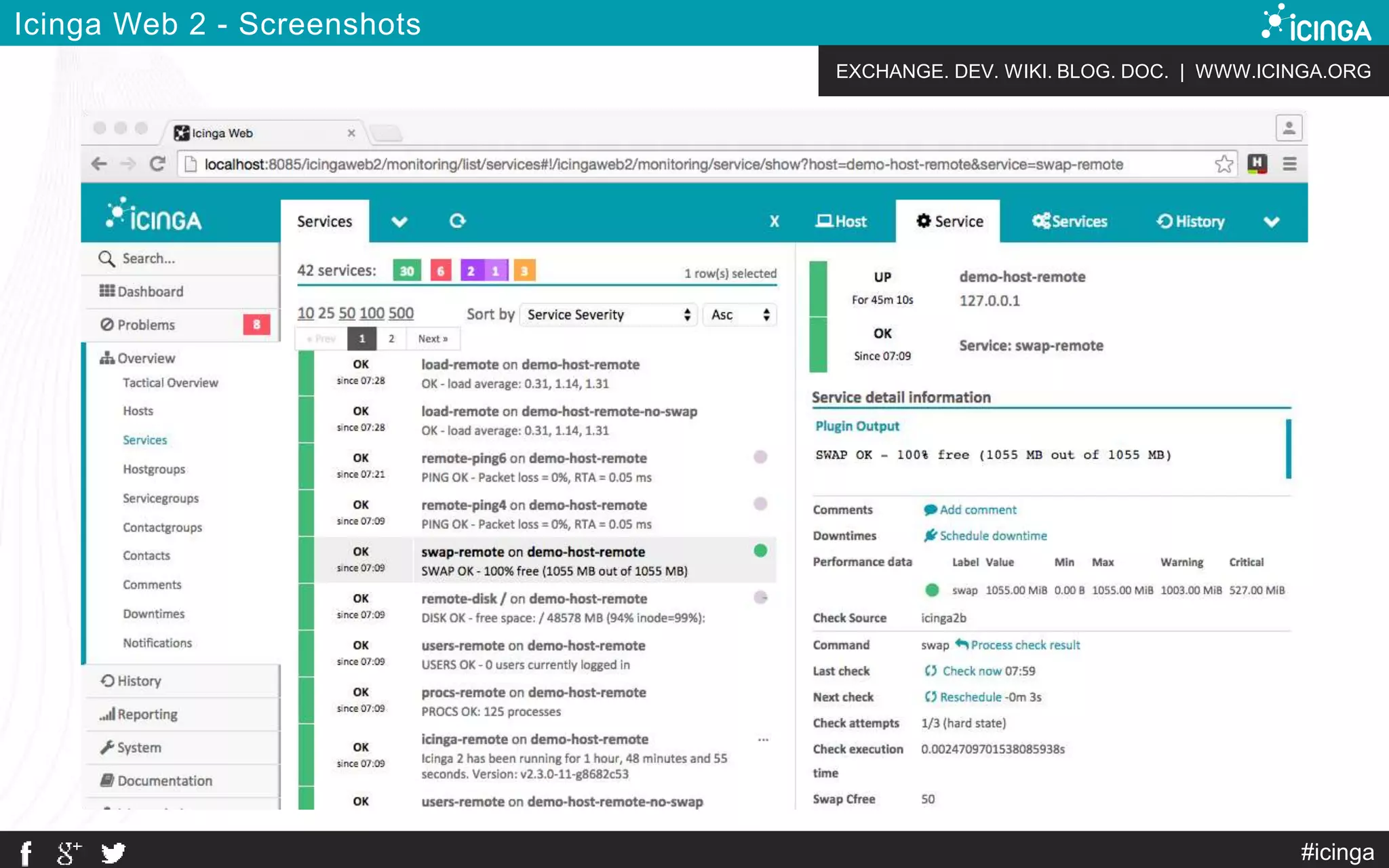The height and width of the screenshot is (868, 1389).
Task: Open the Sort by Service Severity dropdown
Action: tap(608, 315)
